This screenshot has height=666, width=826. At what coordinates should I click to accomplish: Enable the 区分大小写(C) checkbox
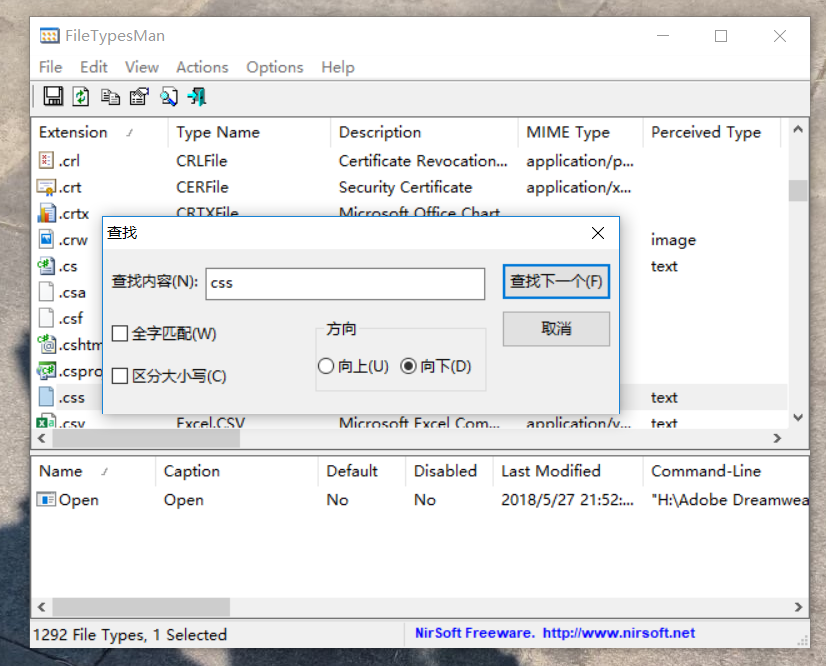click(x=120, y=376)
